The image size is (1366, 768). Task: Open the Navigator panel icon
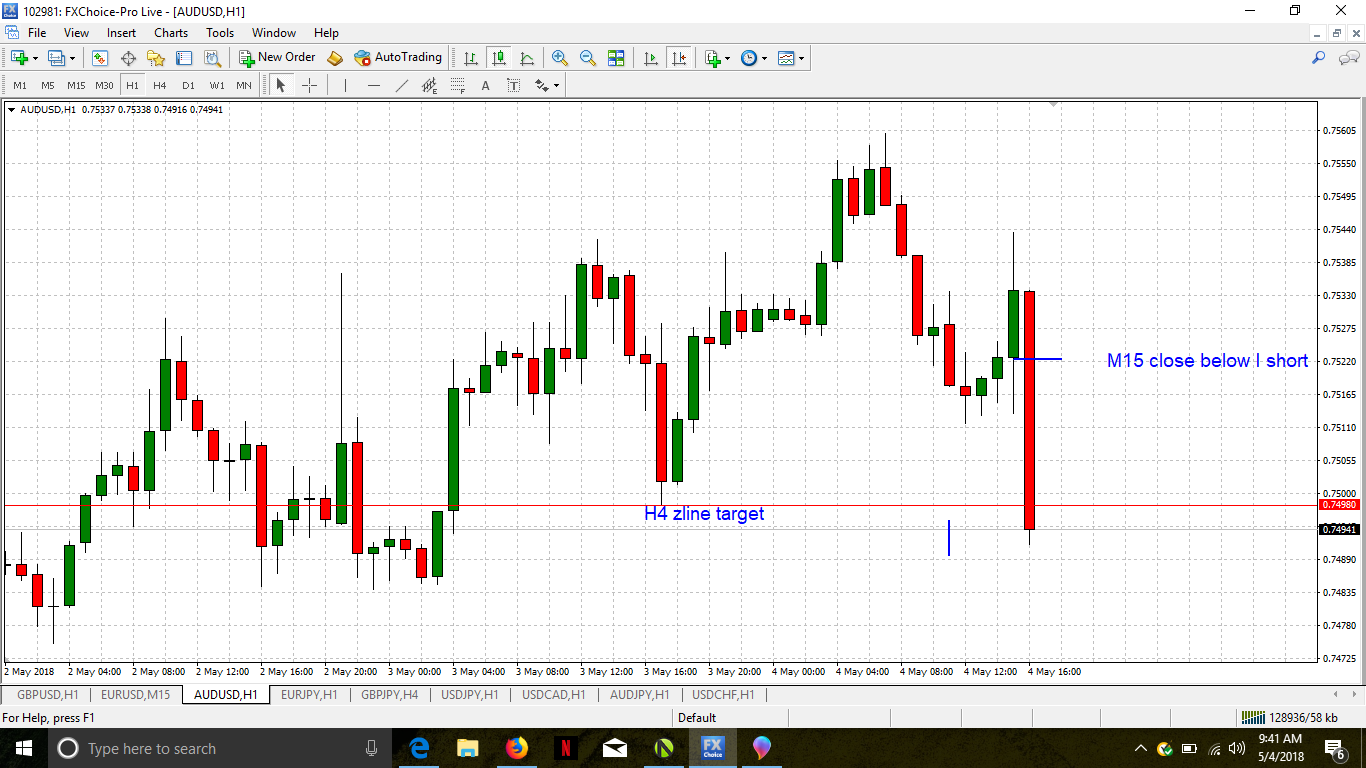click(x=156, y=58)
